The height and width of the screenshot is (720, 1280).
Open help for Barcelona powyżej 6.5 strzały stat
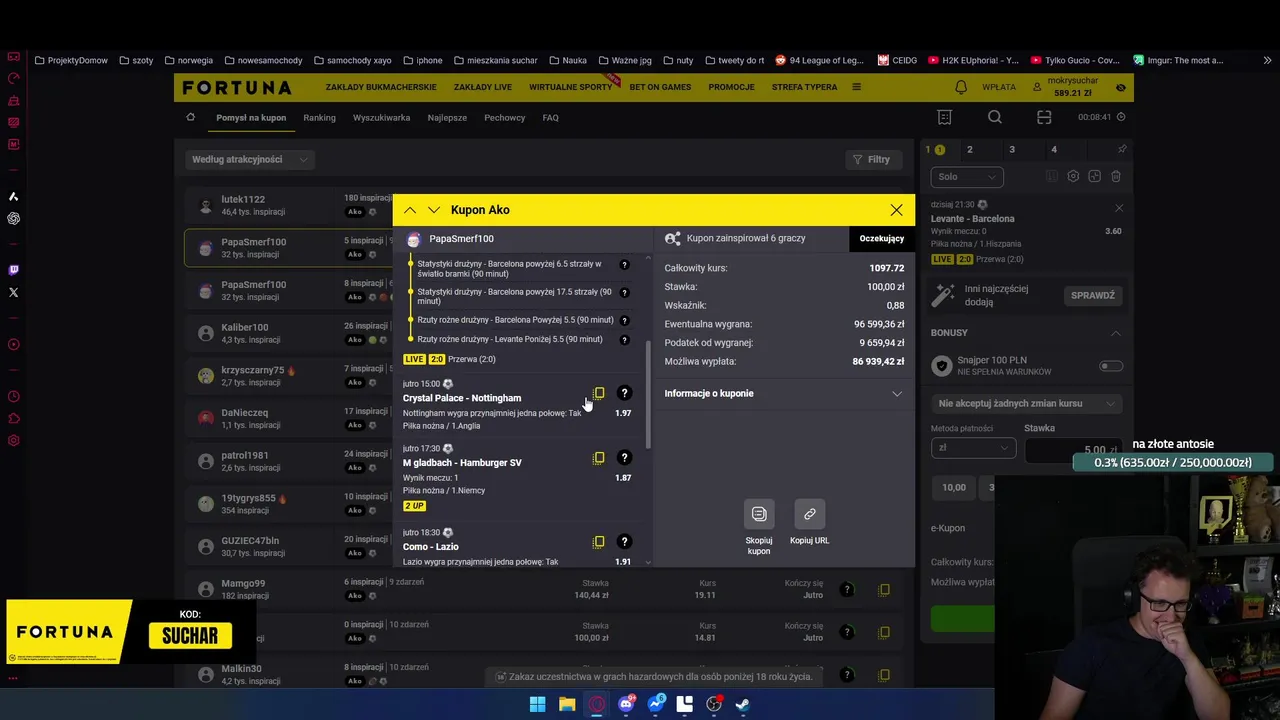click(624, 265)
